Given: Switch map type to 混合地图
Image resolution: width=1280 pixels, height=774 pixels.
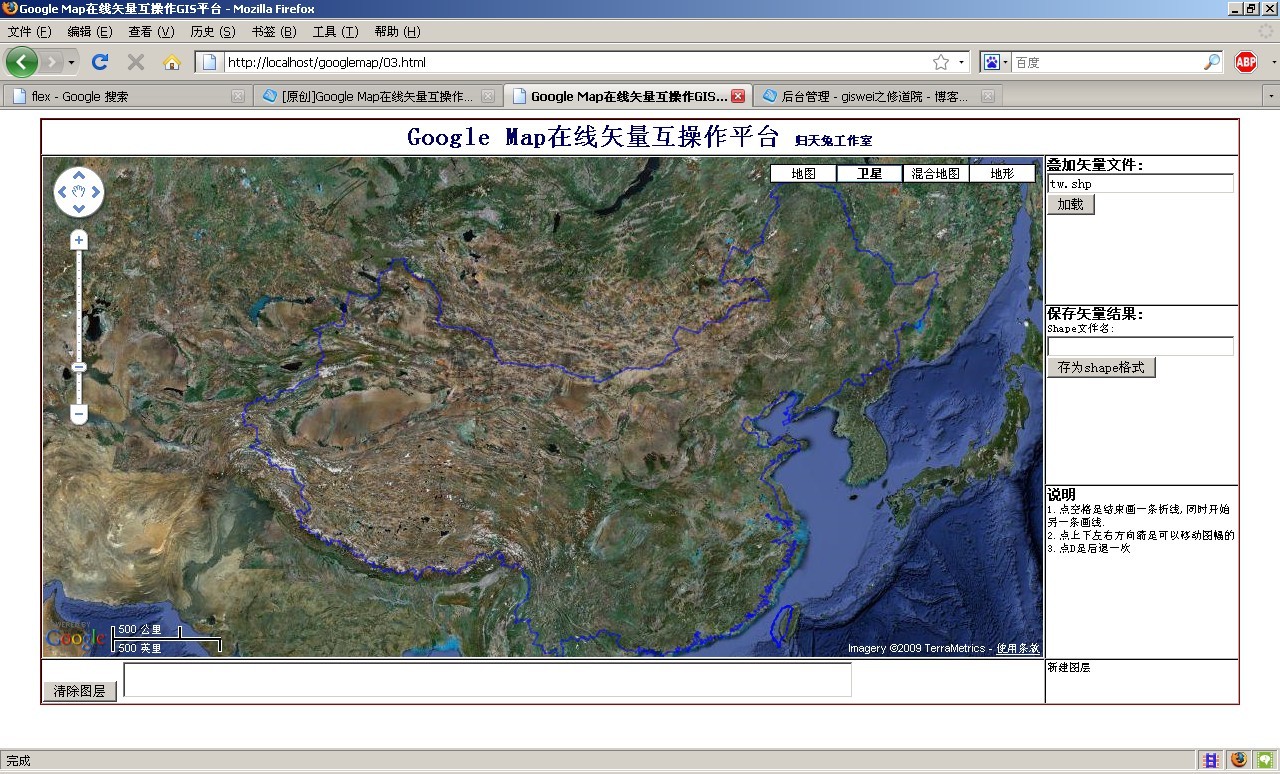Looking at the screenshot, I should tap(936, 173).
